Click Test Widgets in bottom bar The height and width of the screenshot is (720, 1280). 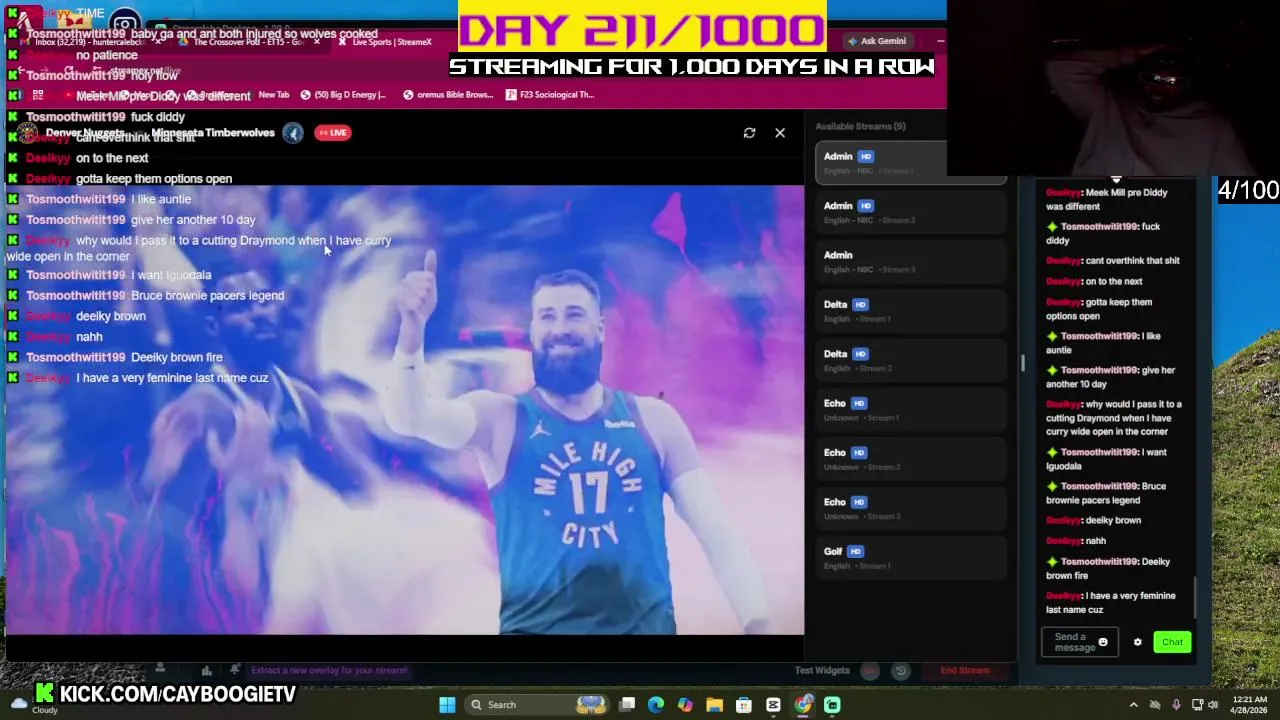click(822, 670)
